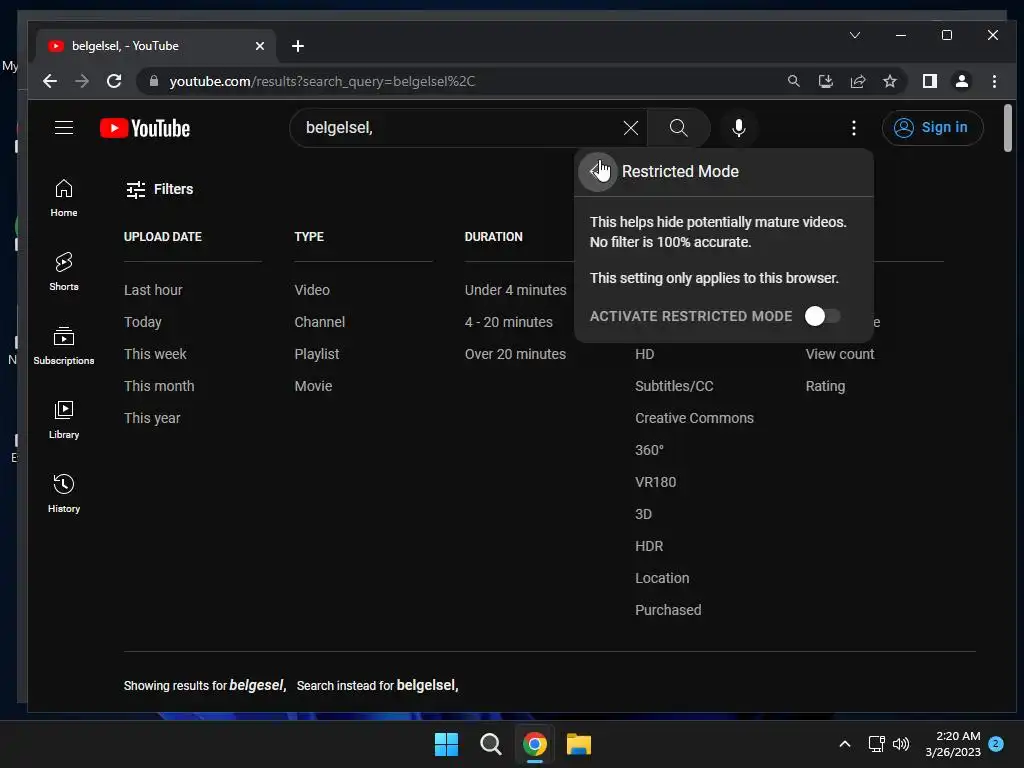
Task: Select Video type filter
Action: coord(312,290)
